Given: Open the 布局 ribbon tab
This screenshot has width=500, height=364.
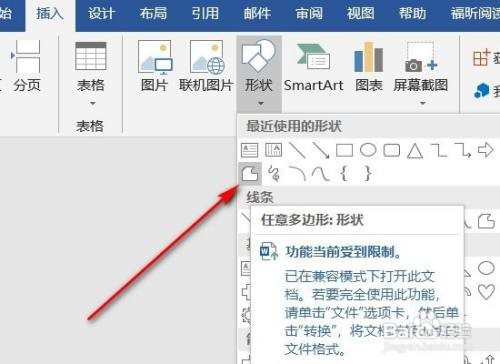Looking at the screenshot, I should [x=153, y=14].
